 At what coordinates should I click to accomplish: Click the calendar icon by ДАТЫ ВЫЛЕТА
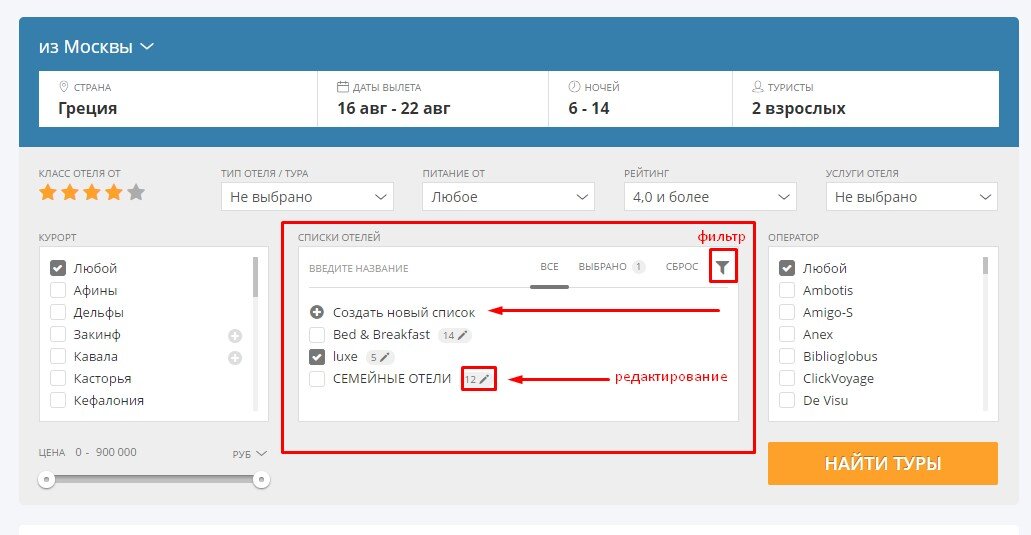click(x=343, y=87)
